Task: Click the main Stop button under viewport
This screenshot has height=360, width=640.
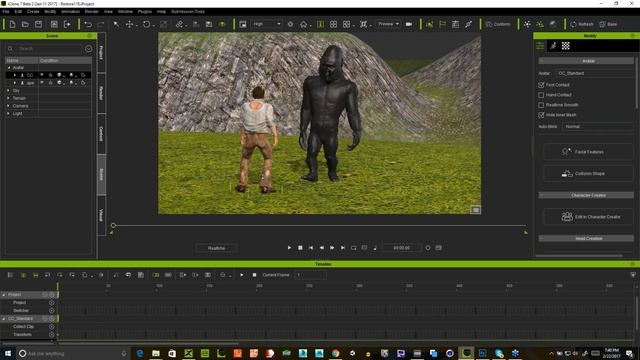Action: [x=300, y=248]
